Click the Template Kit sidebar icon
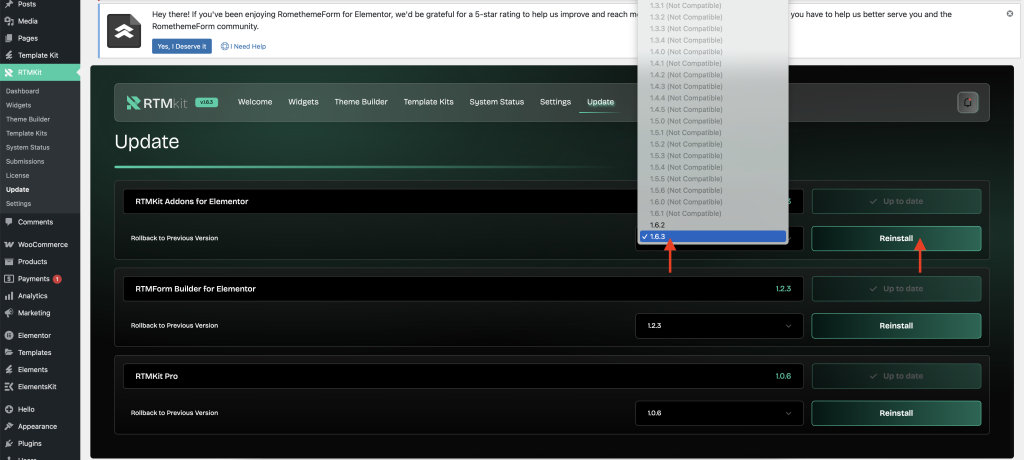 point(9,56)
